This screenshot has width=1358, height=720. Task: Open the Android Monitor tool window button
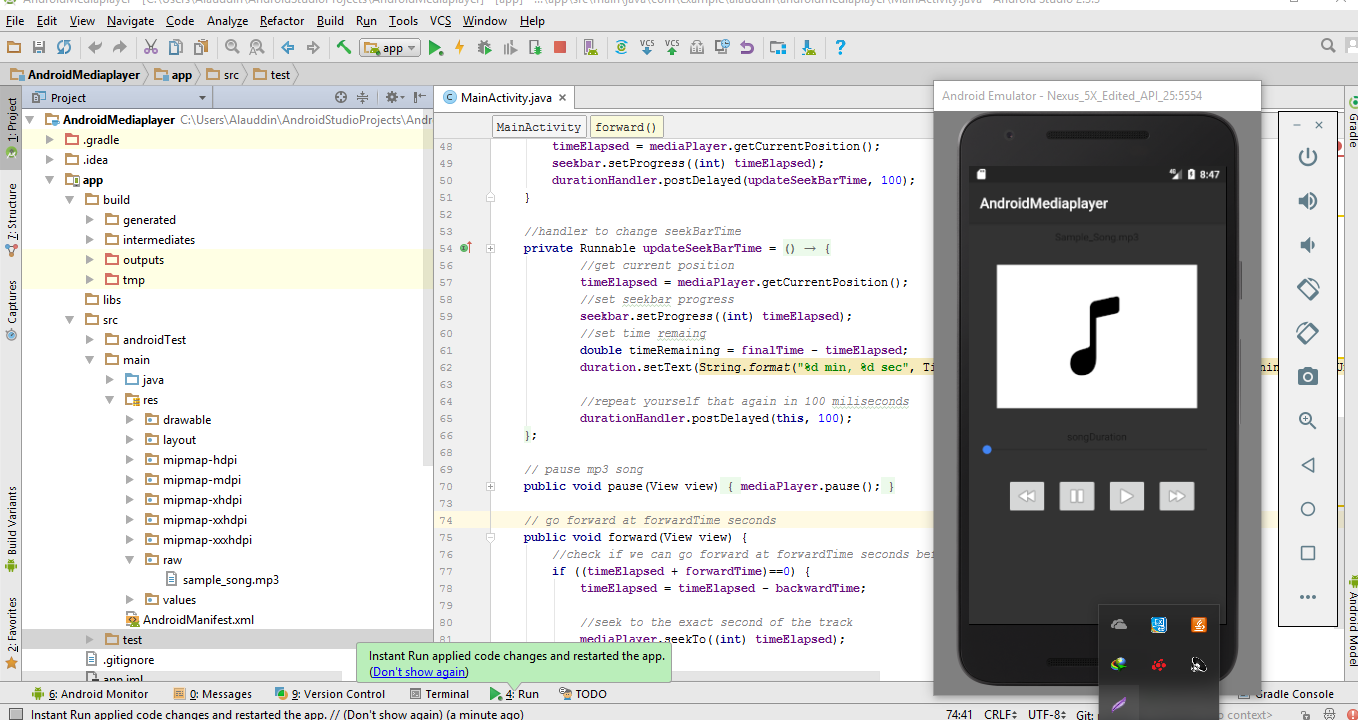90,693
